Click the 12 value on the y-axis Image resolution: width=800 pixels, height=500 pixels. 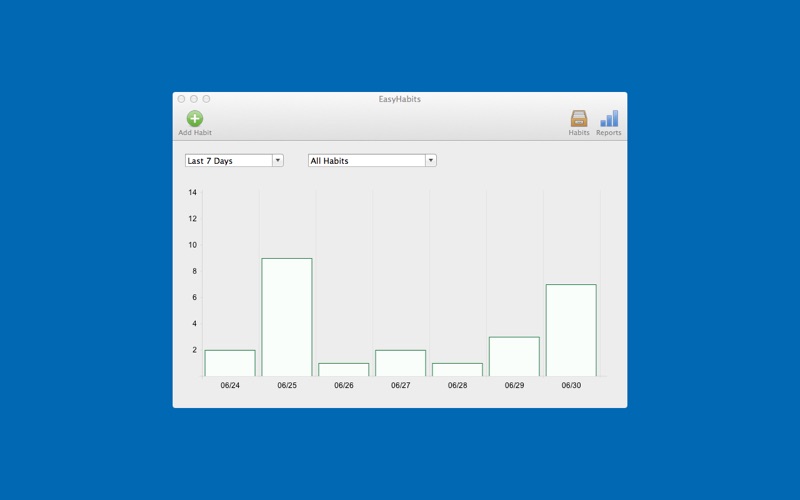tap(192, 218)
